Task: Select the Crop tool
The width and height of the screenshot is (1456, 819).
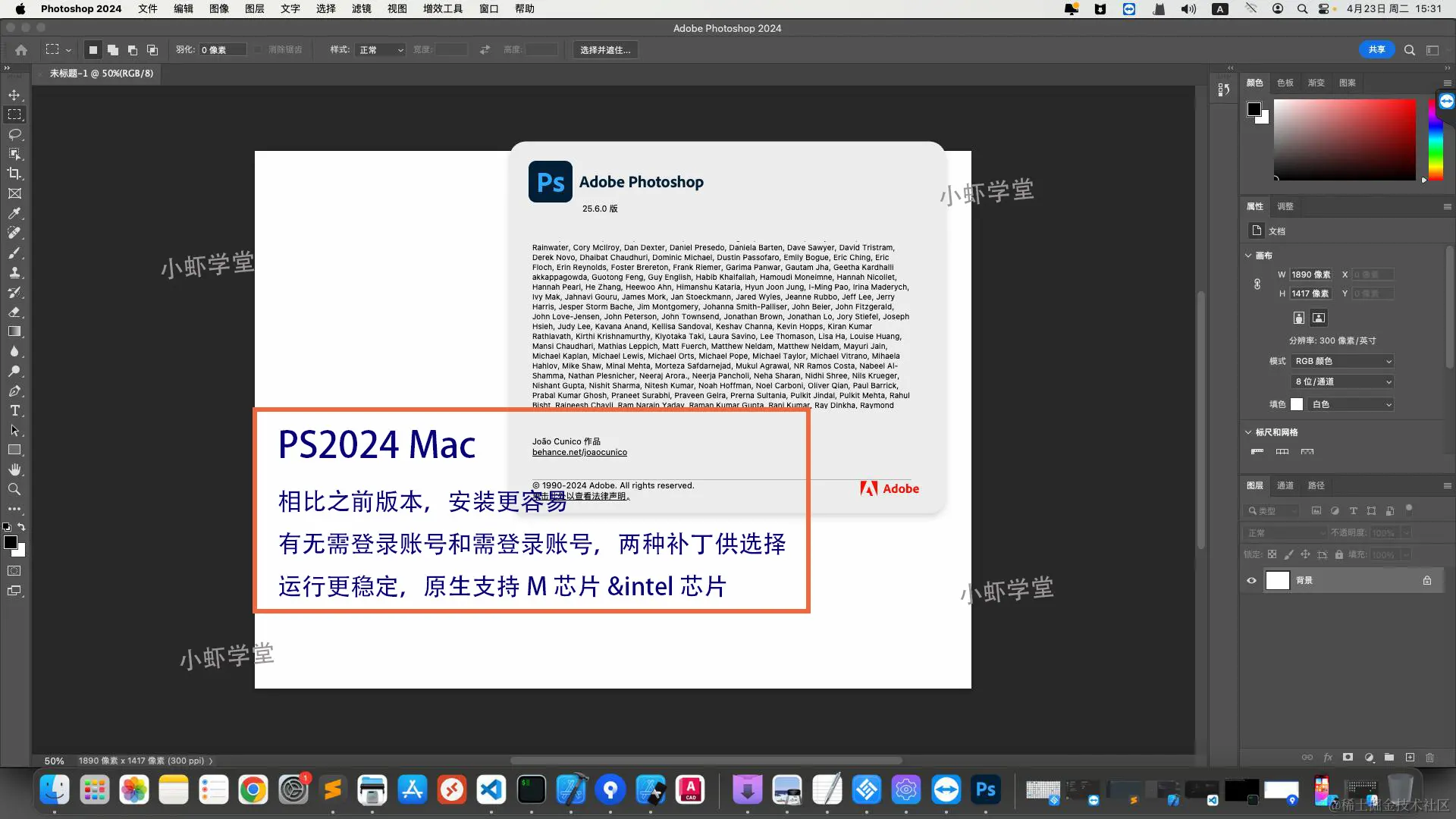Action: 14,173
